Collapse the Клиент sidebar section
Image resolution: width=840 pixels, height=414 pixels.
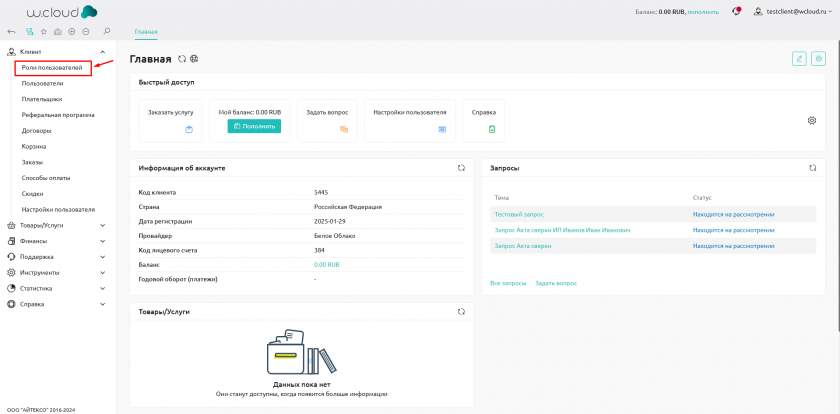coord(103,51)
